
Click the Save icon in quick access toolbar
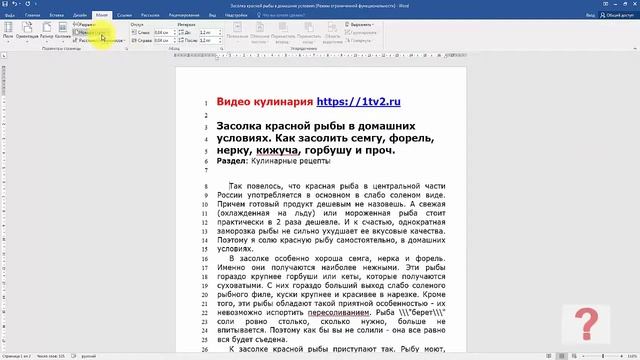click(5, 4)
